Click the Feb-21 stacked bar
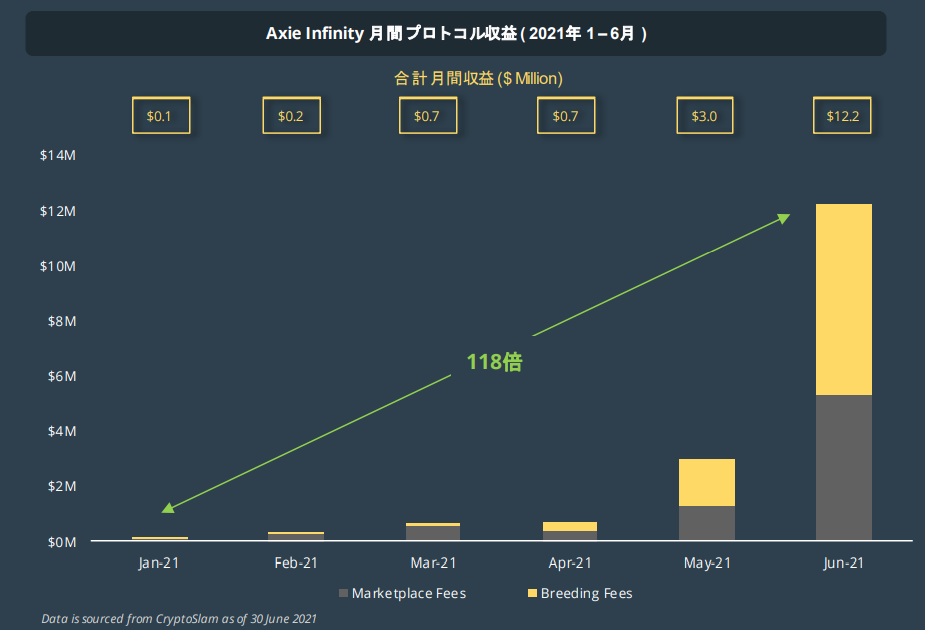The width and height of the screenshot is (925, 630). 296,536
